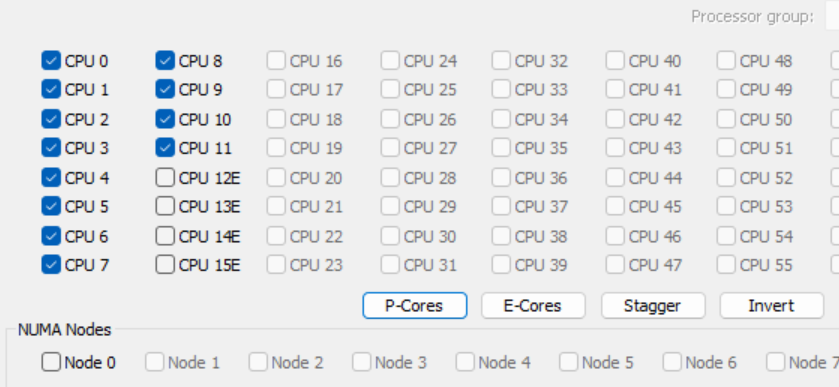
Task: Invert the CPU selection
Action: 771,306
